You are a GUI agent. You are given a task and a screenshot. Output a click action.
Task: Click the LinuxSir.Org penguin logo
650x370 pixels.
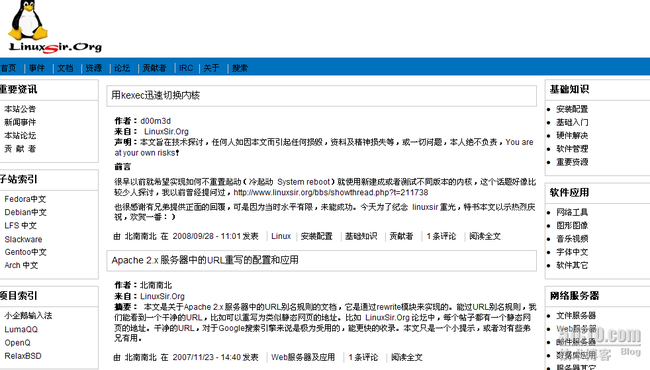click(54, 27)
